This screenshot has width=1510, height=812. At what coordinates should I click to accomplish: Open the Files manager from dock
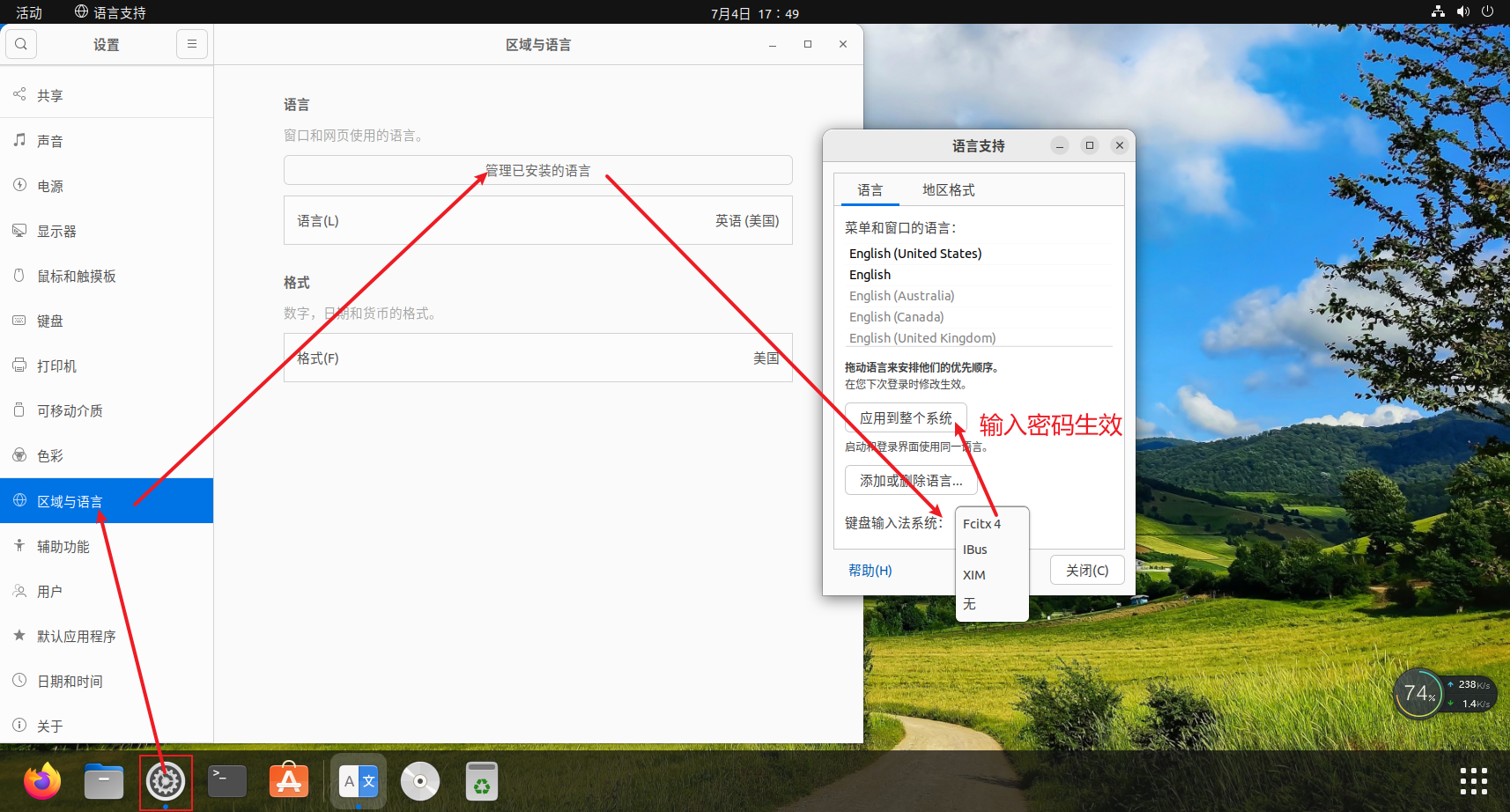pyautogui.click(x=104, y=781)
